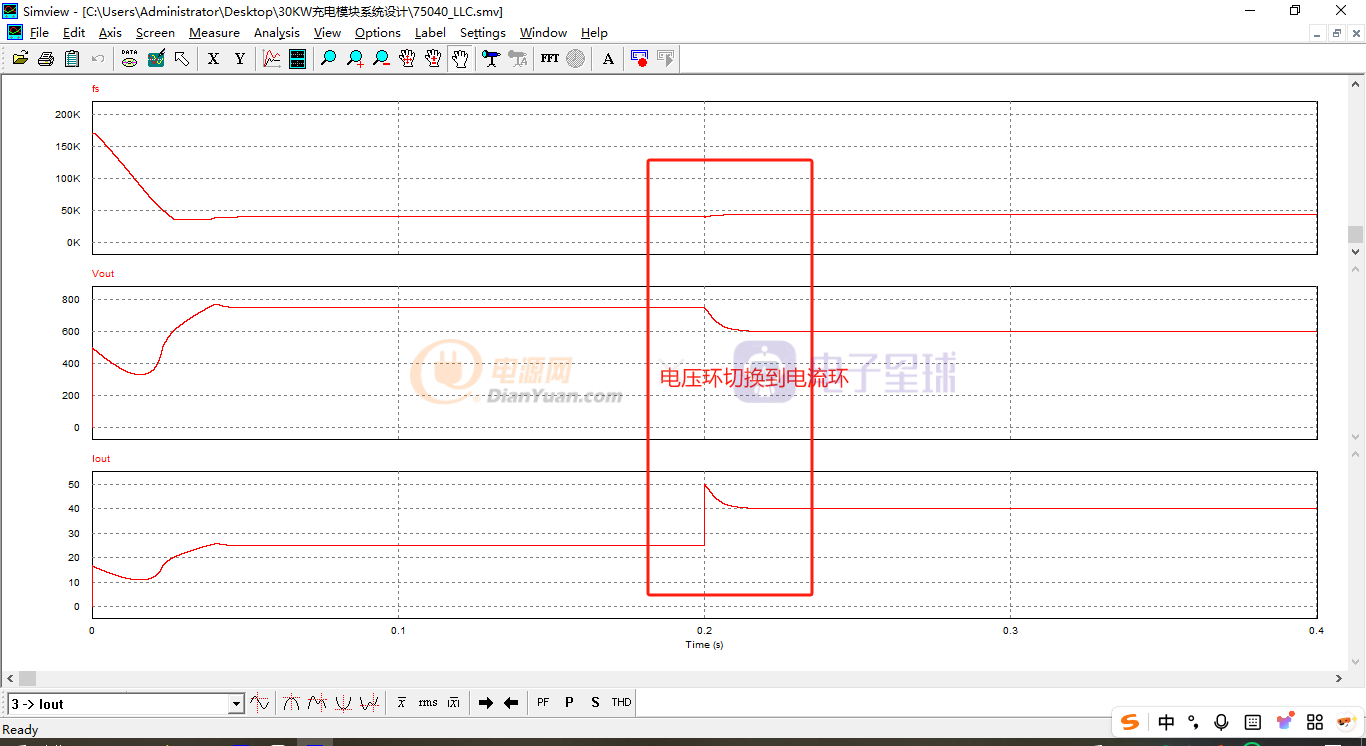Open the Analysis menu

click(x=276, y=33)
